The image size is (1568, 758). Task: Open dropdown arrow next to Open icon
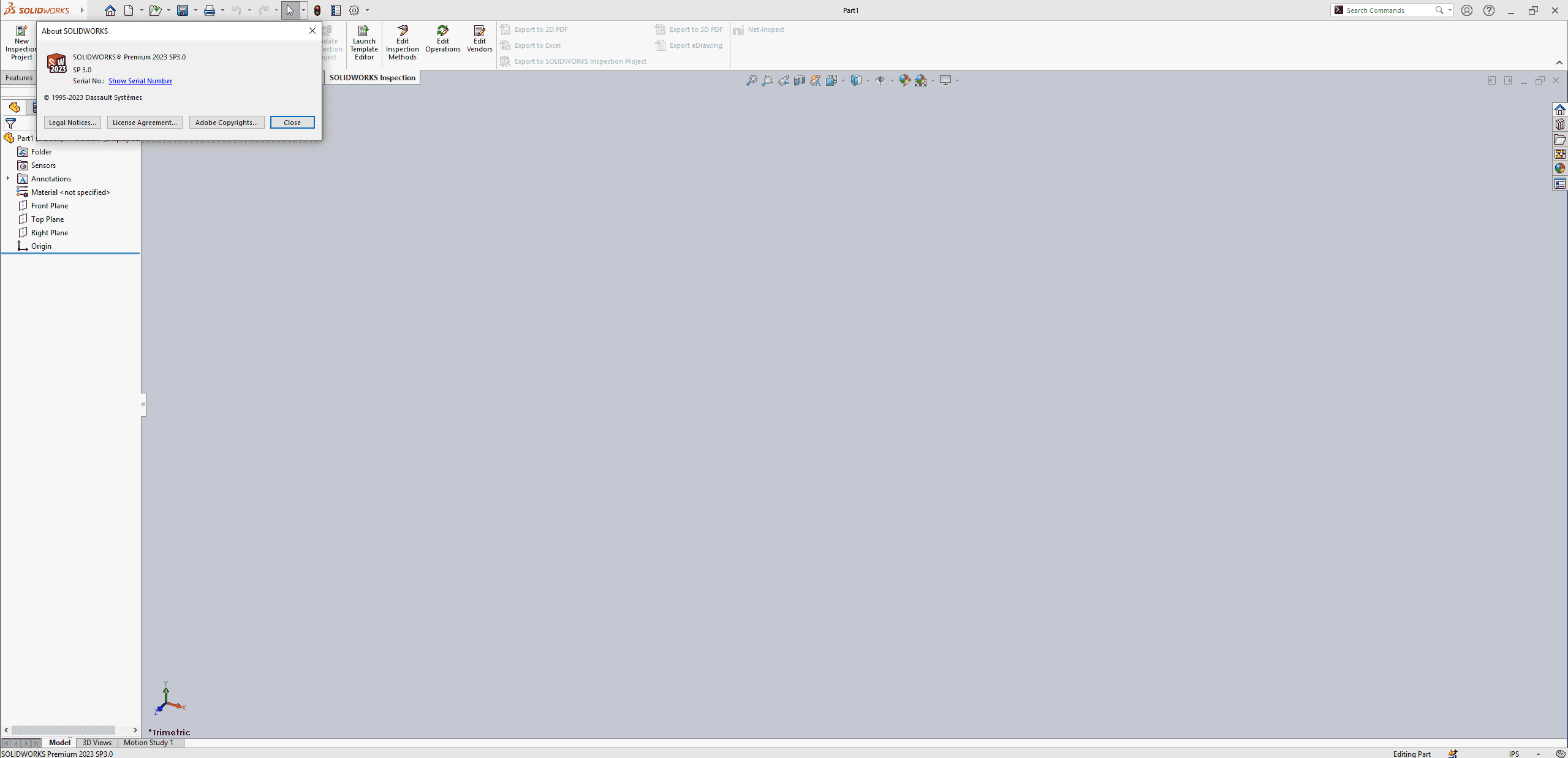click(169, 10)
